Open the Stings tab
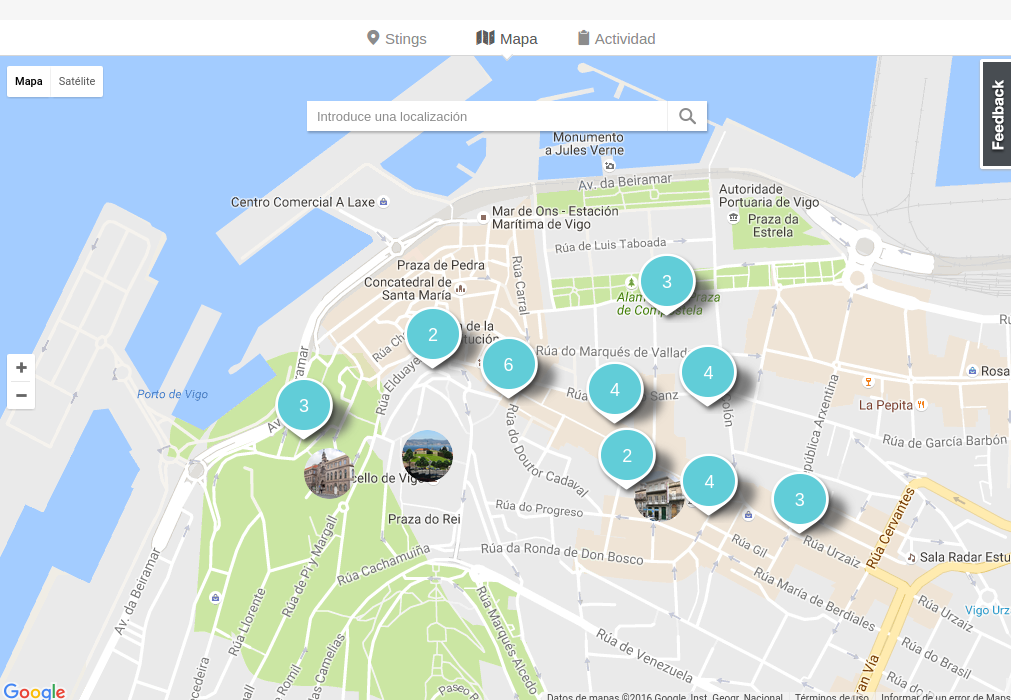The image size is (1011, 700). pyautogui.click(x=397, y=39)
